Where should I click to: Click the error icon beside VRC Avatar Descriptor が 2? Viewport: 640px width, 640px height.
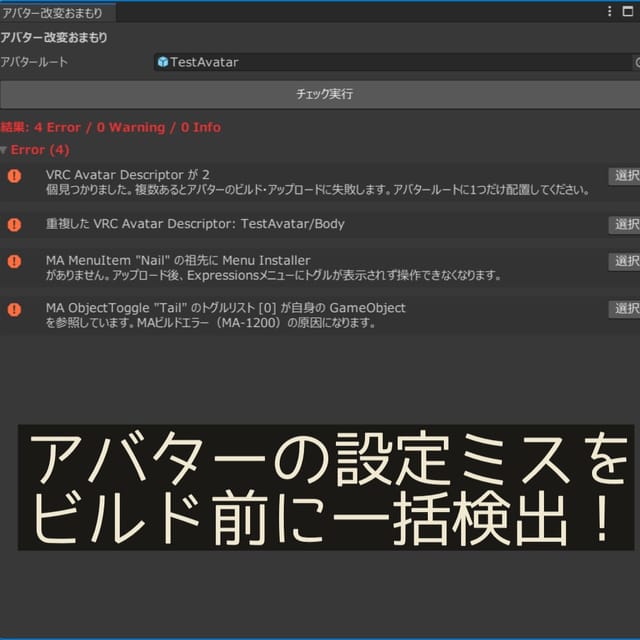point(14,176)
